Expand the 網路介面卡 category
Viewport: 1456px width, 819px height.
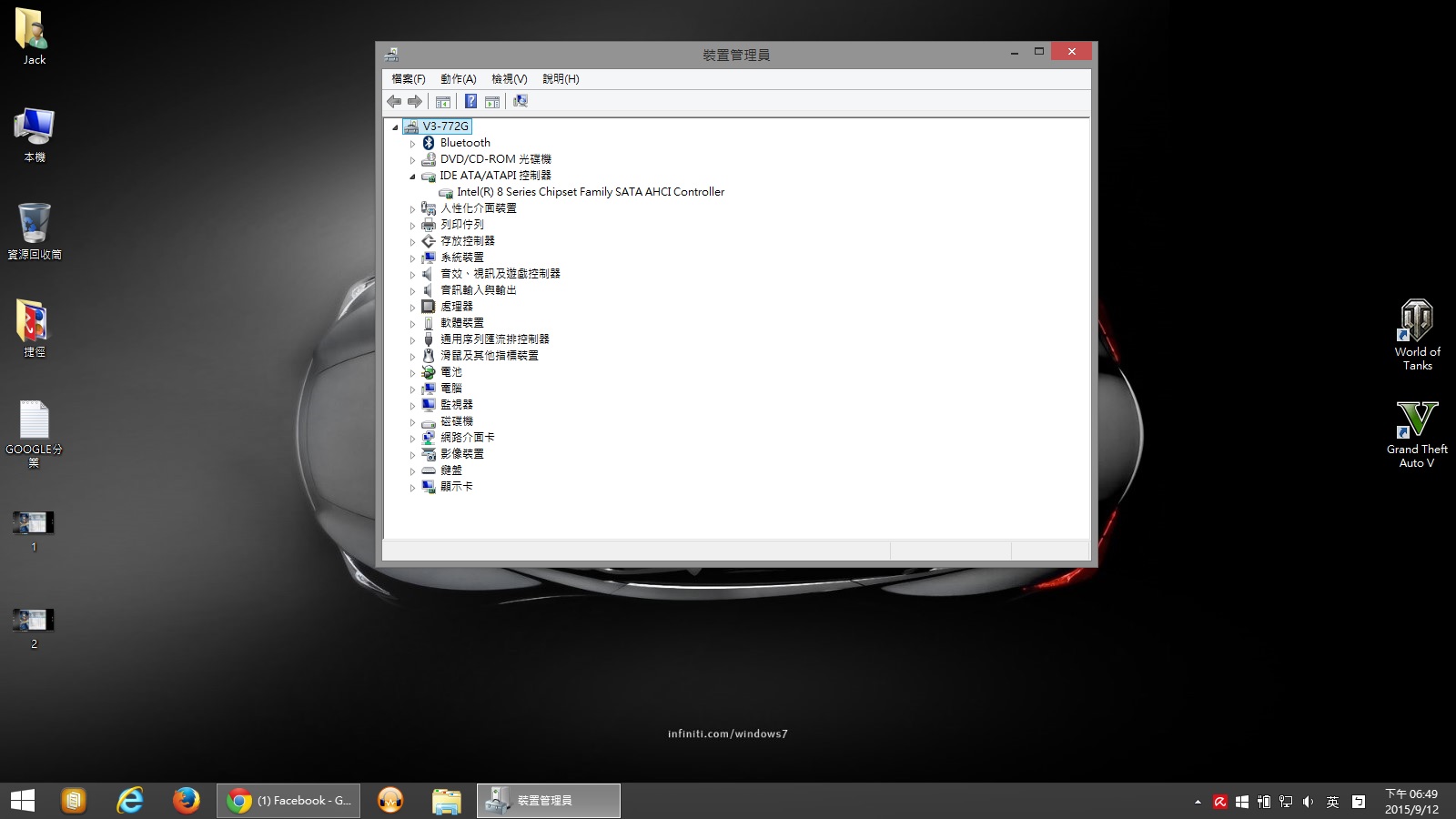pyautogui.click(x=412, y=439)
